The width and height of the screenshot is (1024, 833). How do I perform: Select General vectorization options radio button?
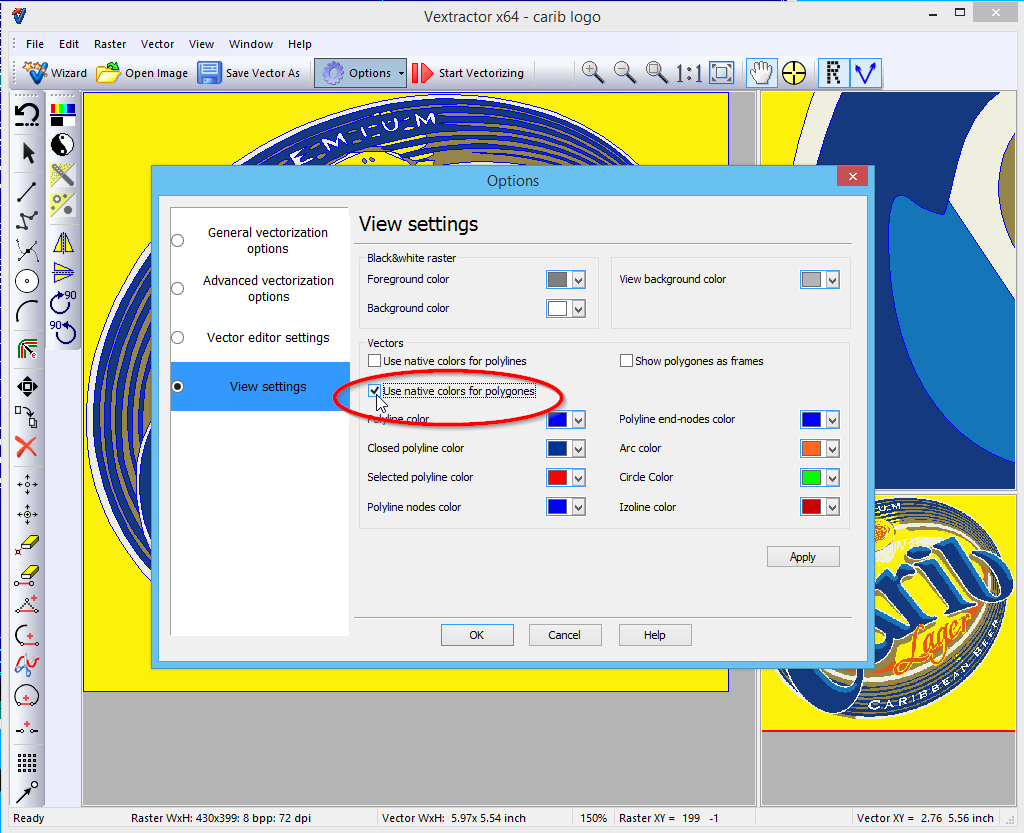coord(178,240)
